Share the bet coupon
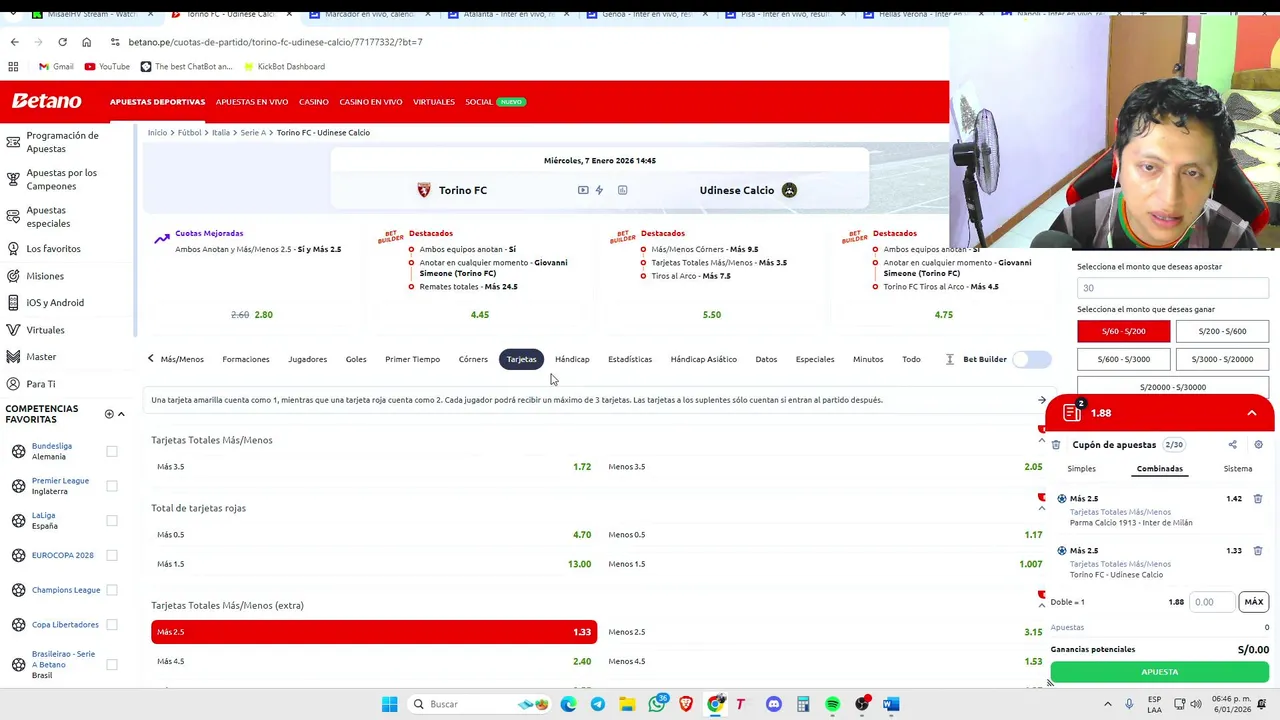Screen dimensions: 1280x720 click(x=1232, y=445)
